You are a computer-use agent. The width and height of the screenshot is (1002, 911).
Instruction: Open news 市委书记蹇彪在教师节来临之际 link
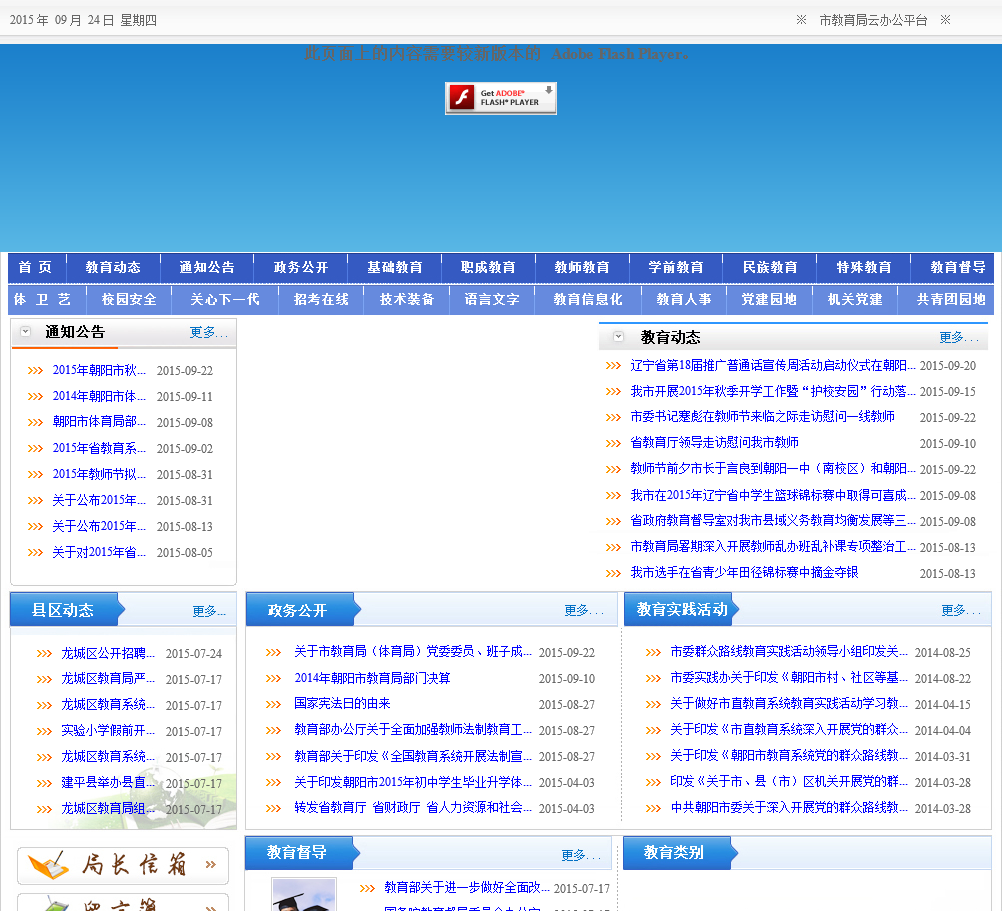pyautogui.click(x=762, y=417)
